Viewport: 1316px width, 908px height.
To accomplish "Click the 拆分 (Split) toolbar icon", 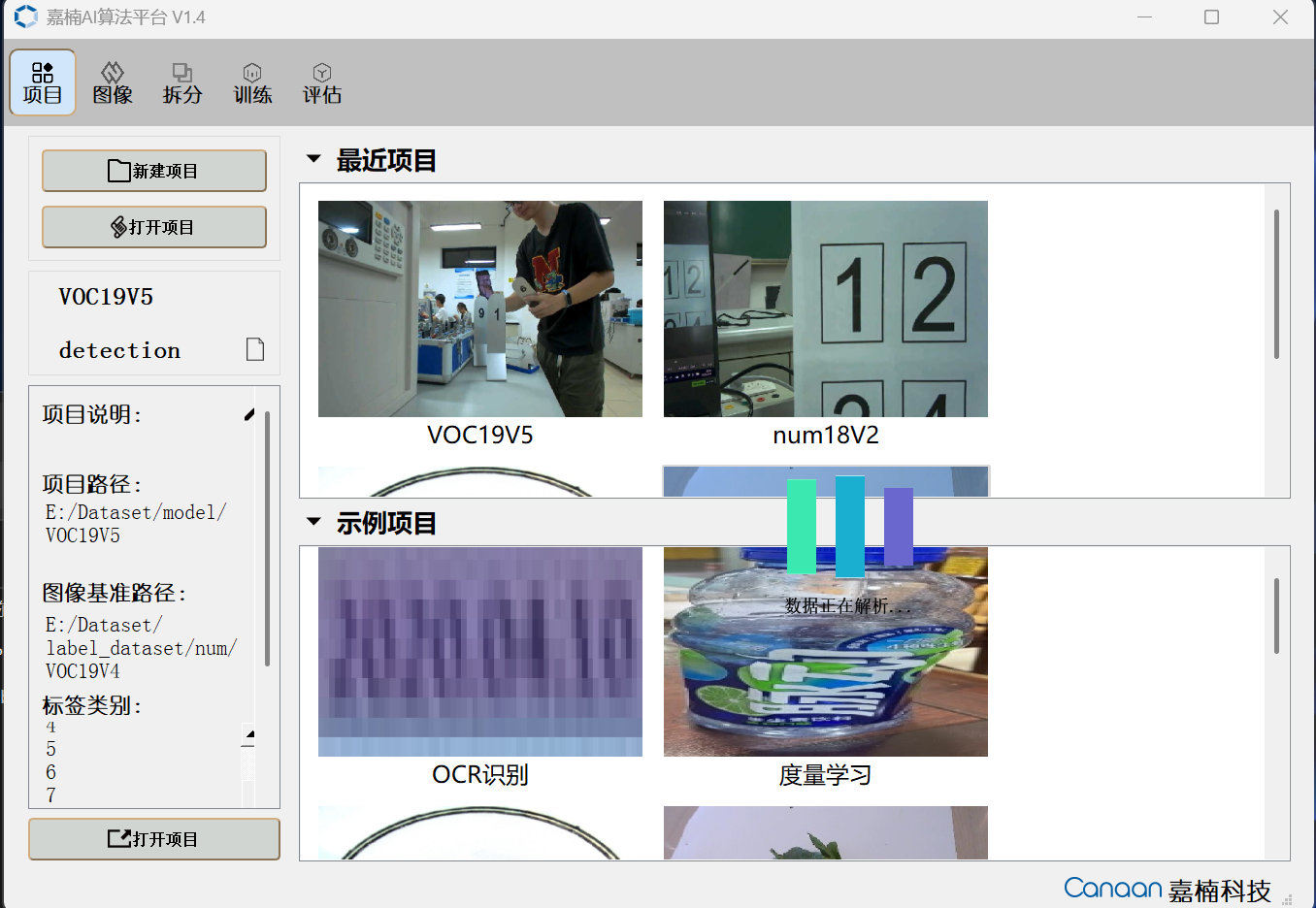I will [181, 81].
